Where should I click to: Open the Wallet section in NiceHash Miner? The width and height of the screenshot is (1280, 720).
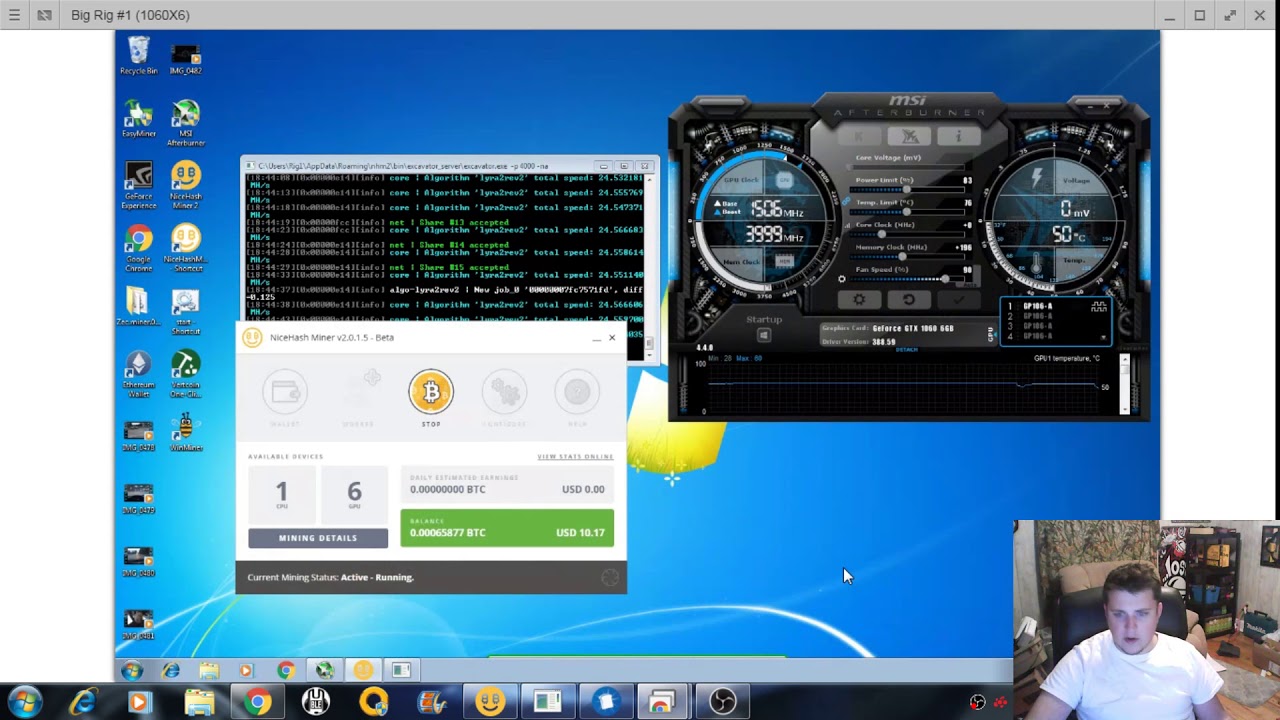[x=285, y=392]
